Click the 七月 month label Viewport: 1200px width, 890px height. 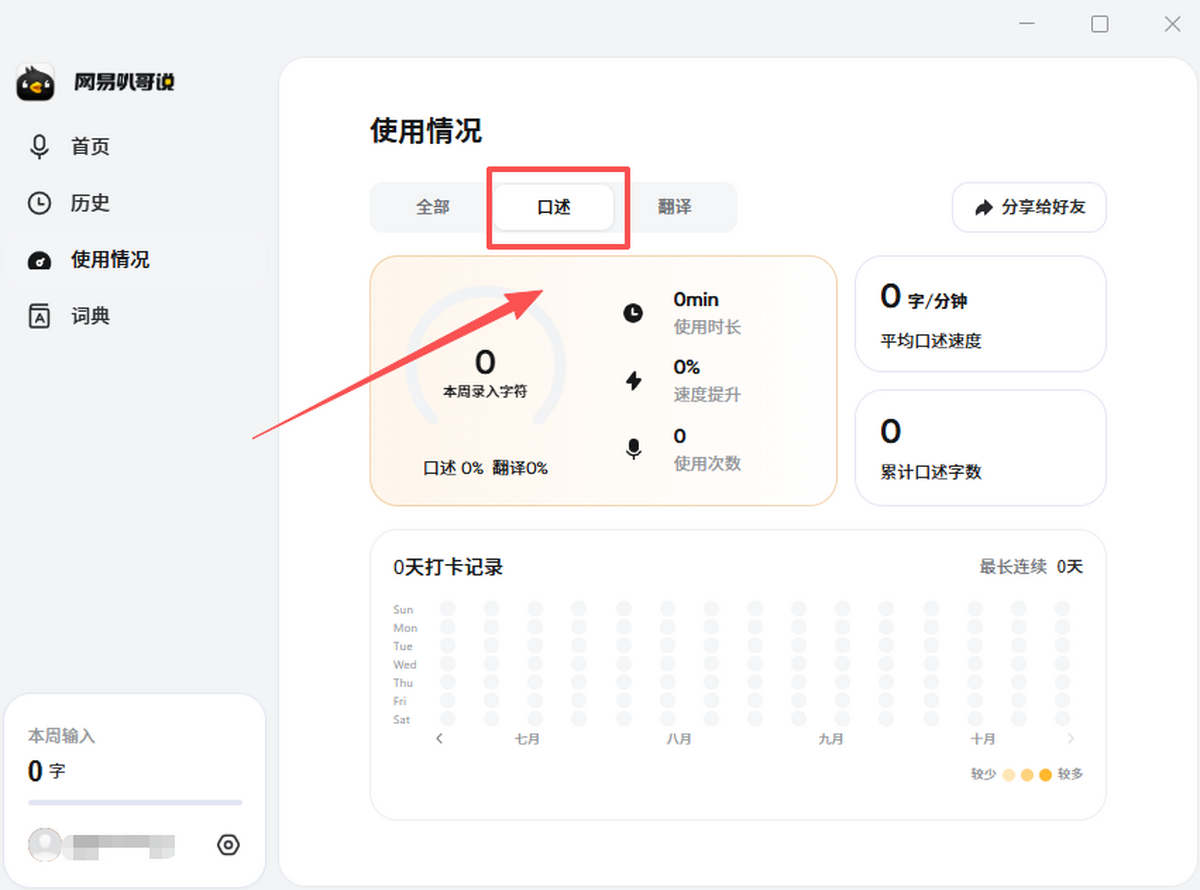tap(527, 739)
